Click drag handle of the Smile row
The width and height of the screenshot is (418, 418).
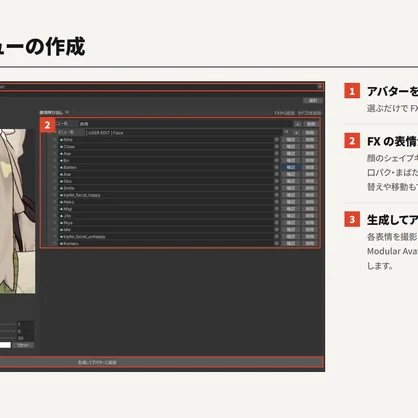54,188
